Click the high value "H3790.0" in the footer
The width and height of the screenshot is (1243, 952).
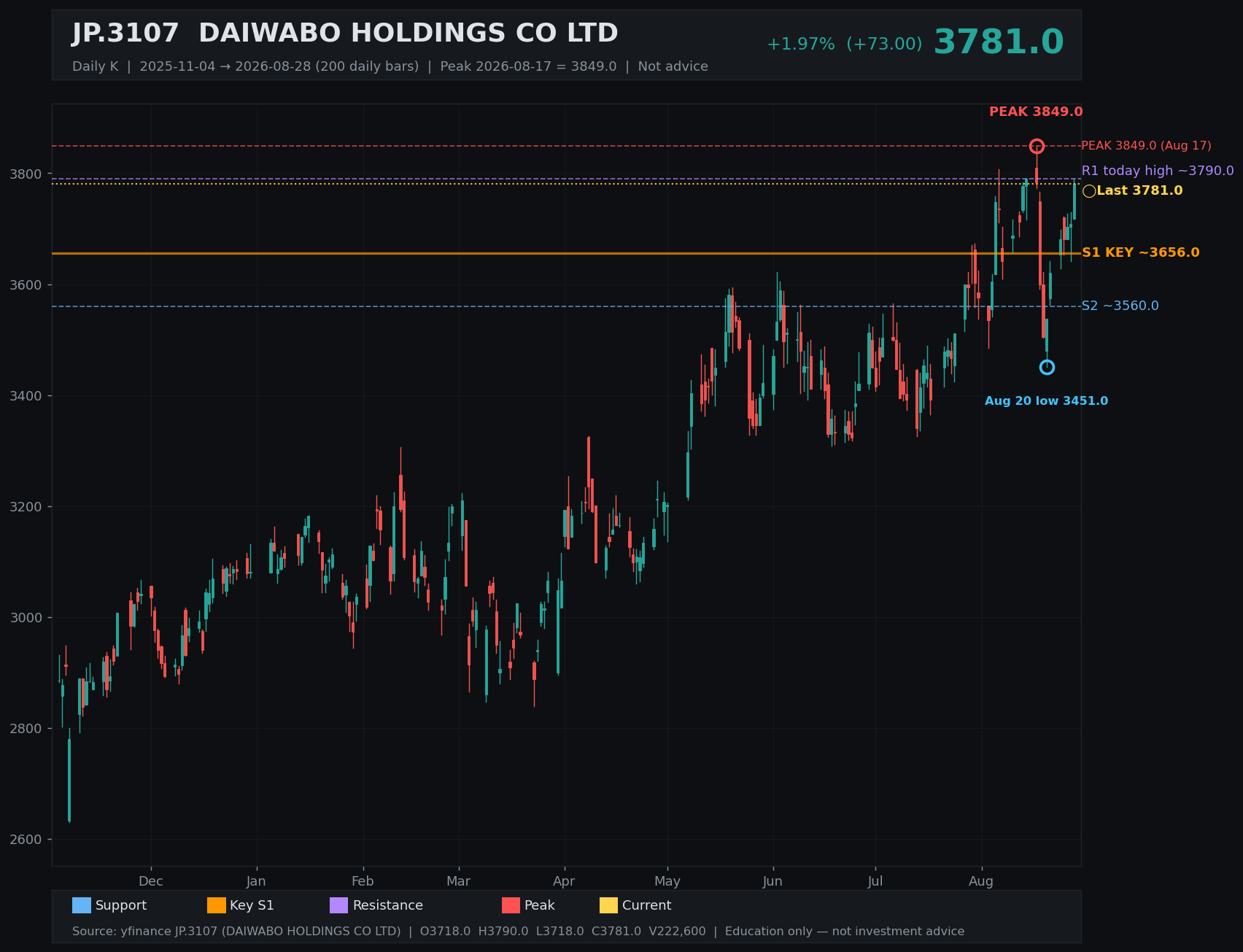point(503,932)
